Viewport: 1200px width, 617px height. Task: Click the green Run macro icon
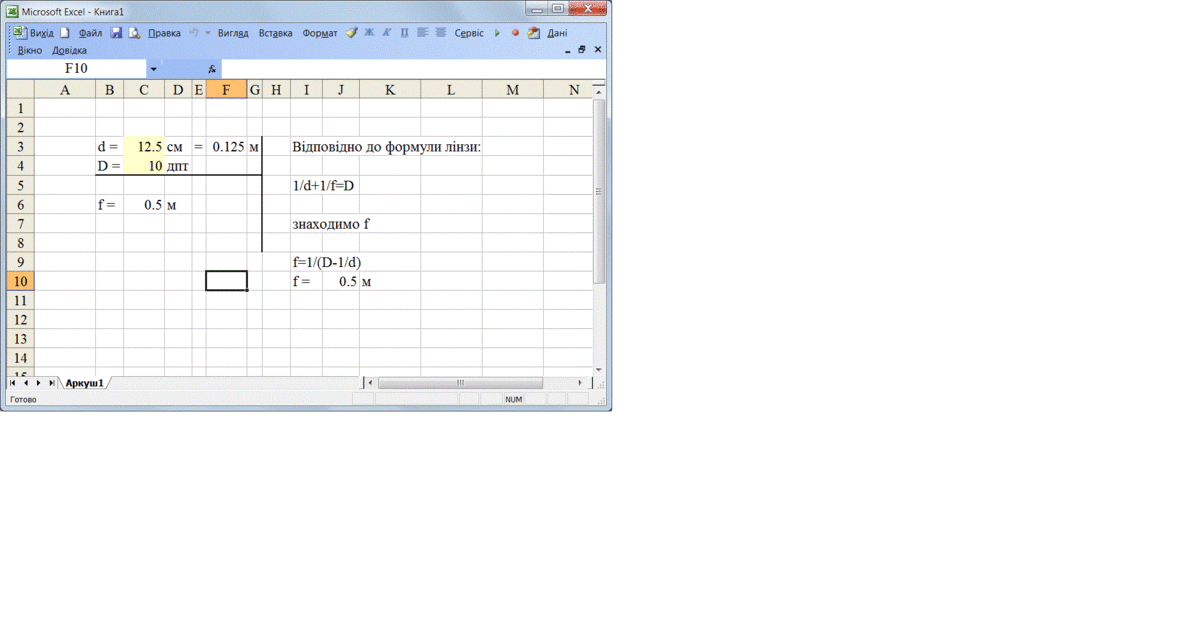tap(497, 33)
